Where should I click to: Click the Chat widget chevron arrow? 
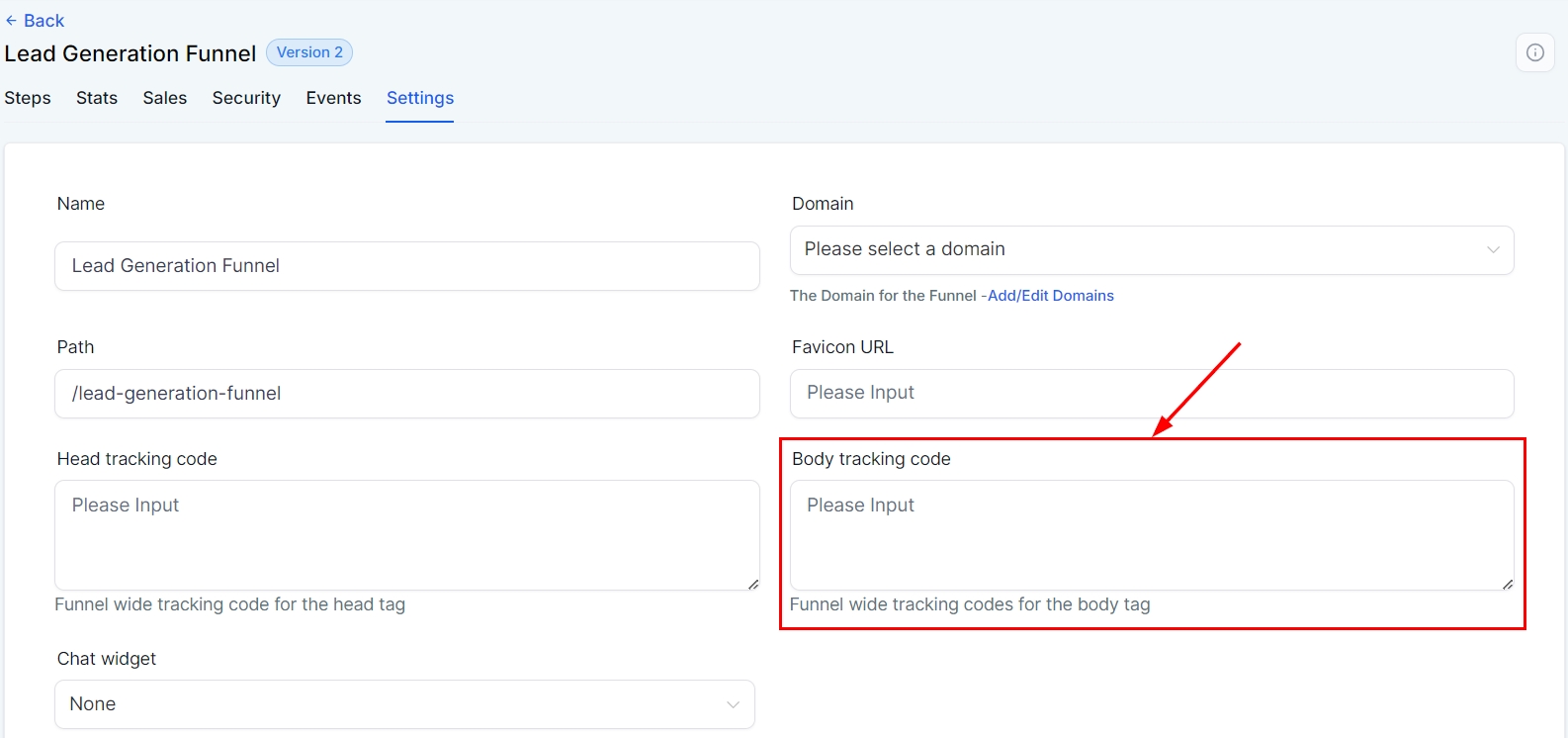point(733,704)
